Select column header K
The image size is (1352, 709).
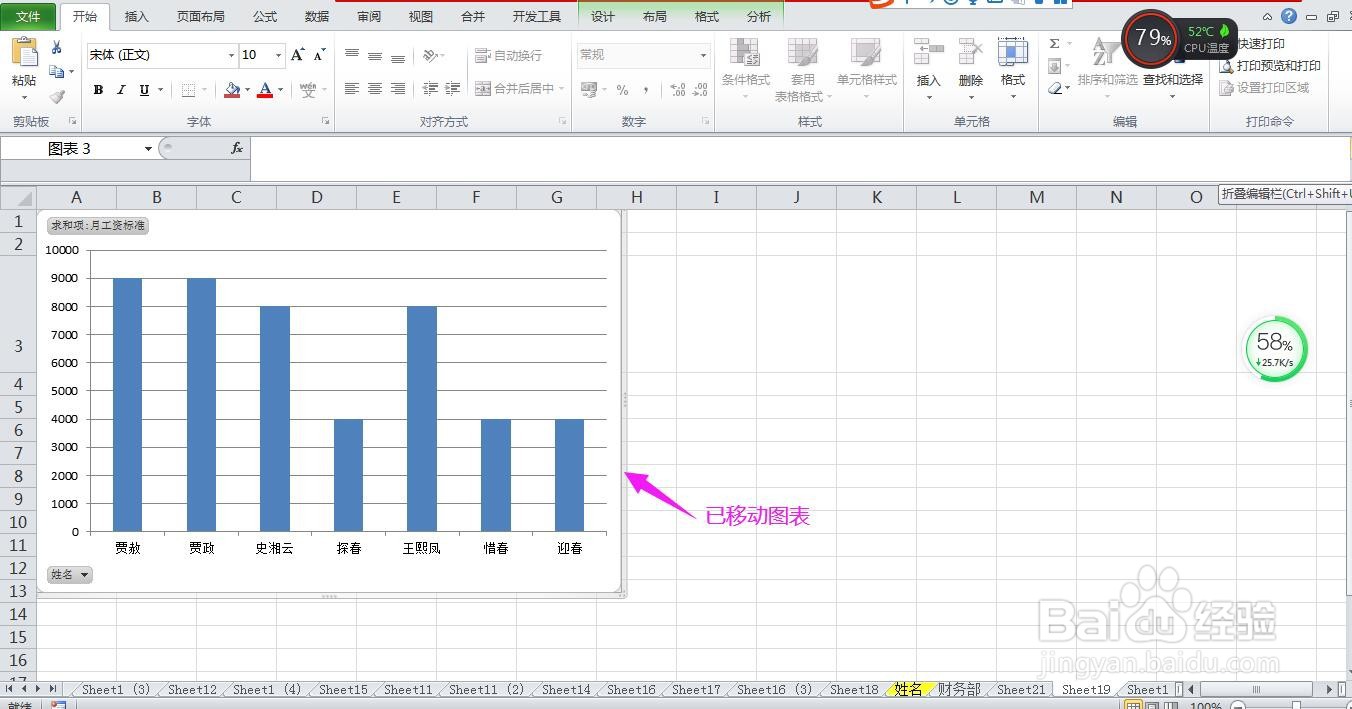pos(876,197)
